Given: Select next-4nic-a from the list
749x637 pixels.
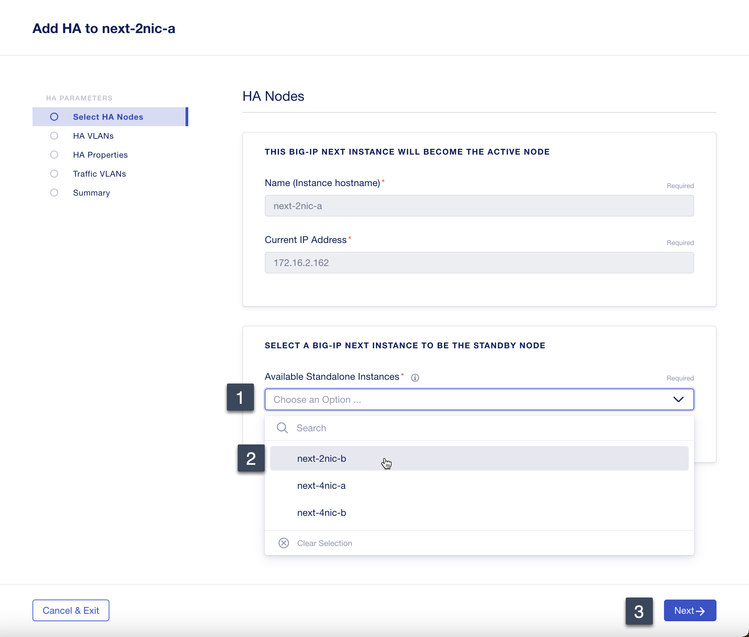Looking at the screenshot, I should coord(322,486).
